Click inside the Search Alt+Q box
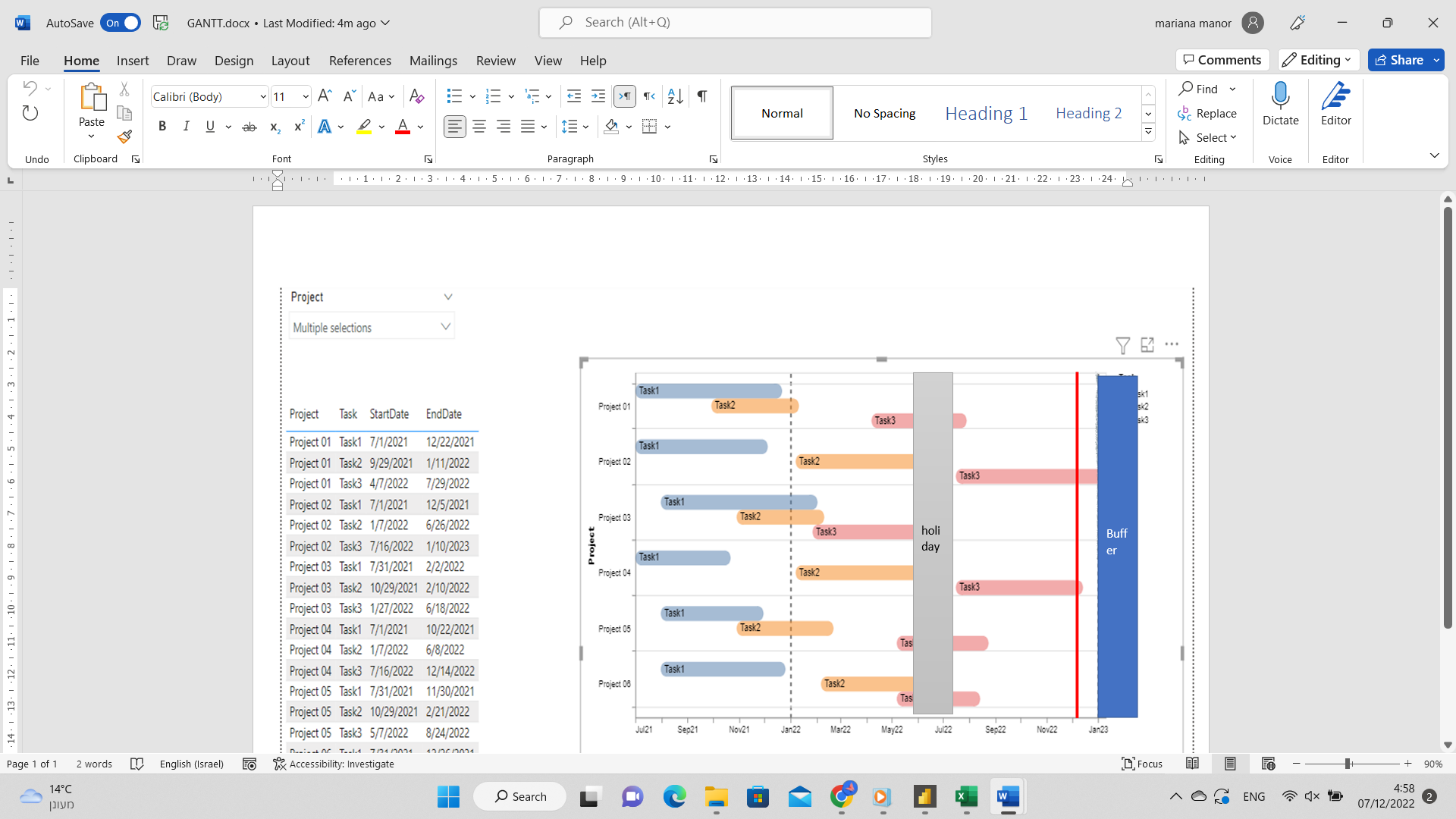Viewport: 1456px width, 819px height. 734,22
